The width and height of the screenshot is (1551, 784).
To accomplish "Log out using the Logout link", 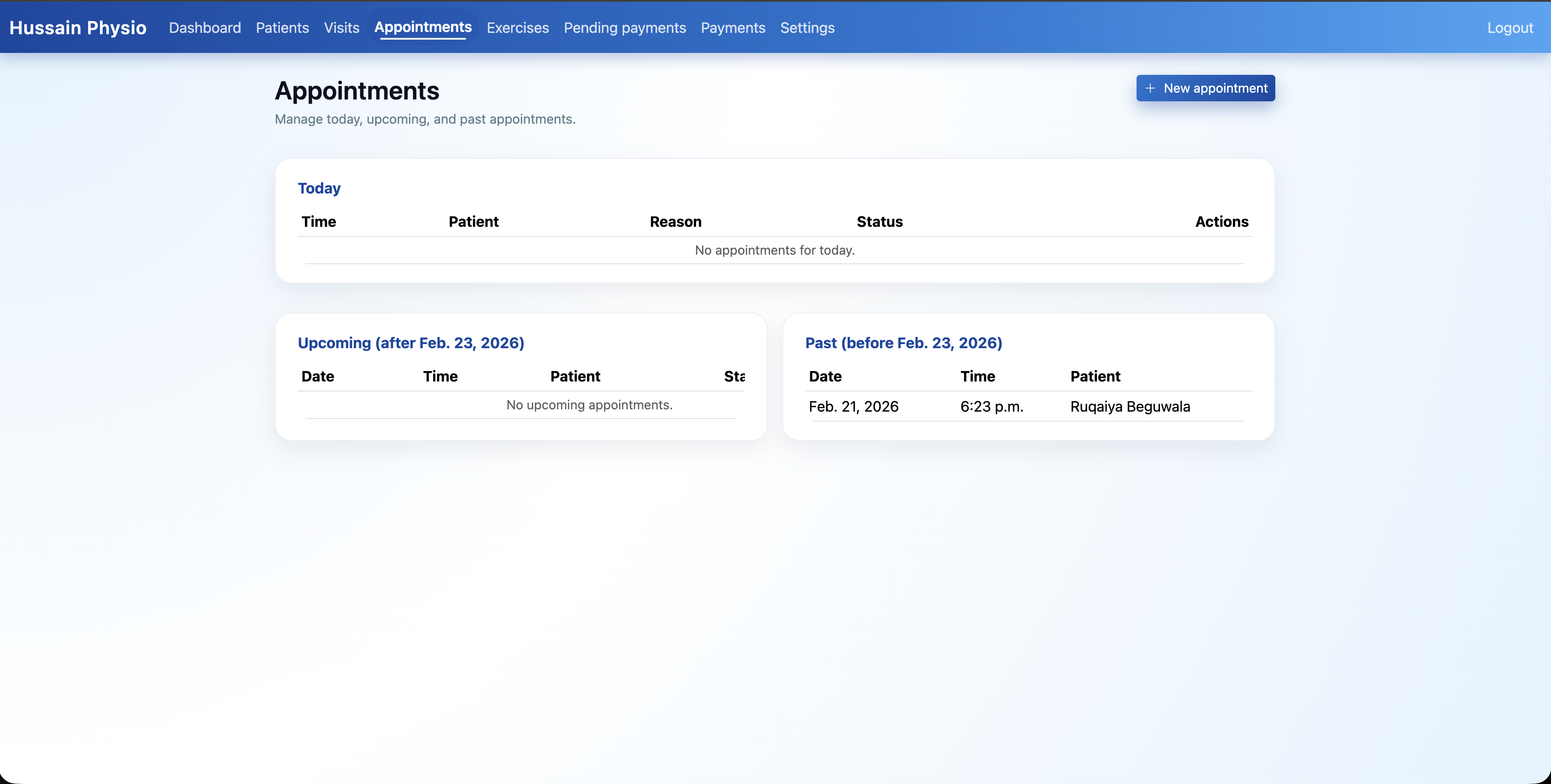I will point(1510,28).
